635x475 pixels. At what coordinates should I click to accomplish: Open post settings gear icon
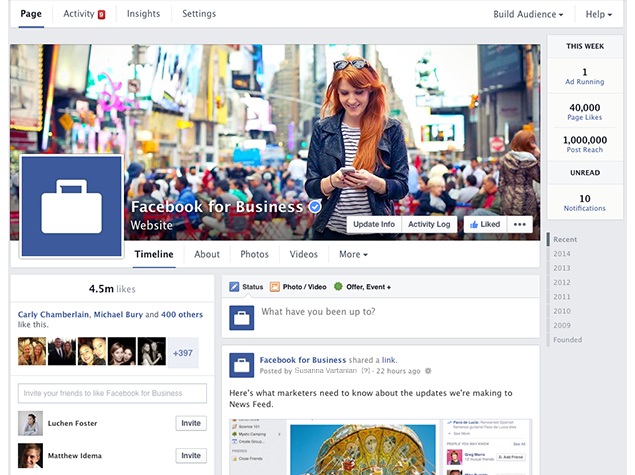428,371
